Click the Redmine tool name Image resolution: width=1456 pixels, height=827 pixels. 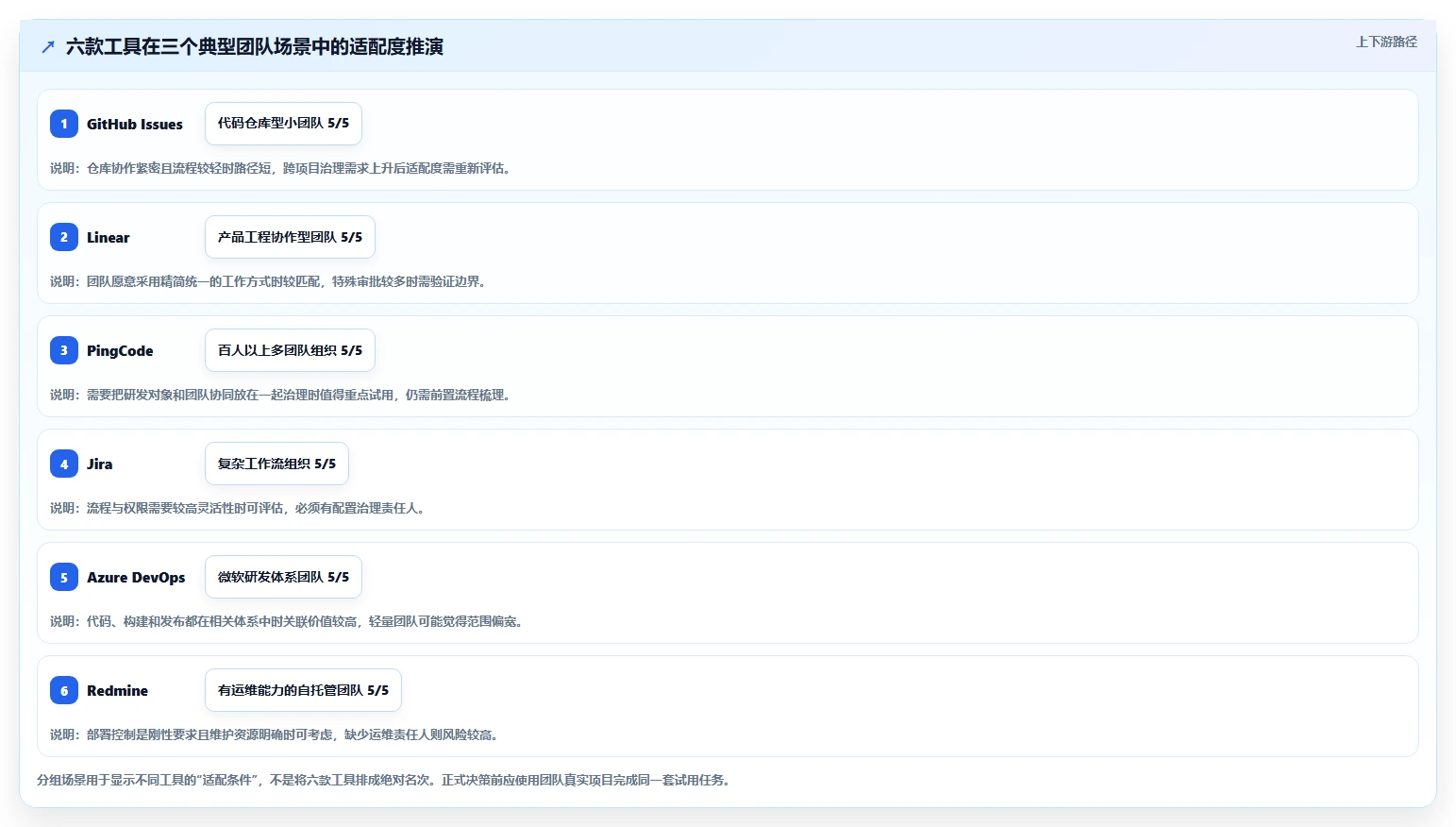117,690
